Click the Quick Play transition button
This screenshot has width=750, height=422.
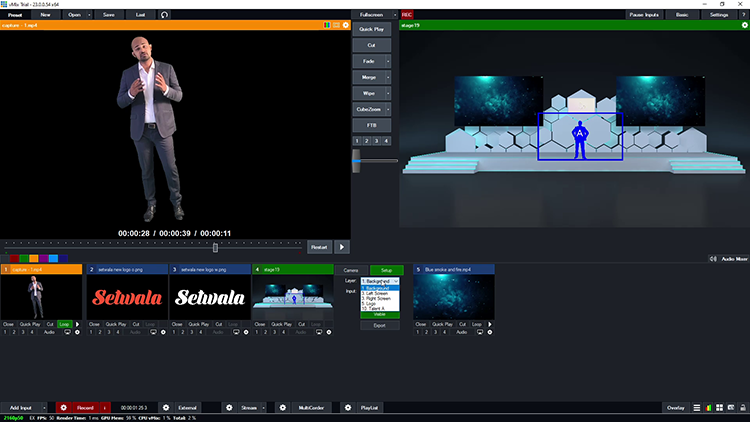pyautogui.click(x=371, y=29)
